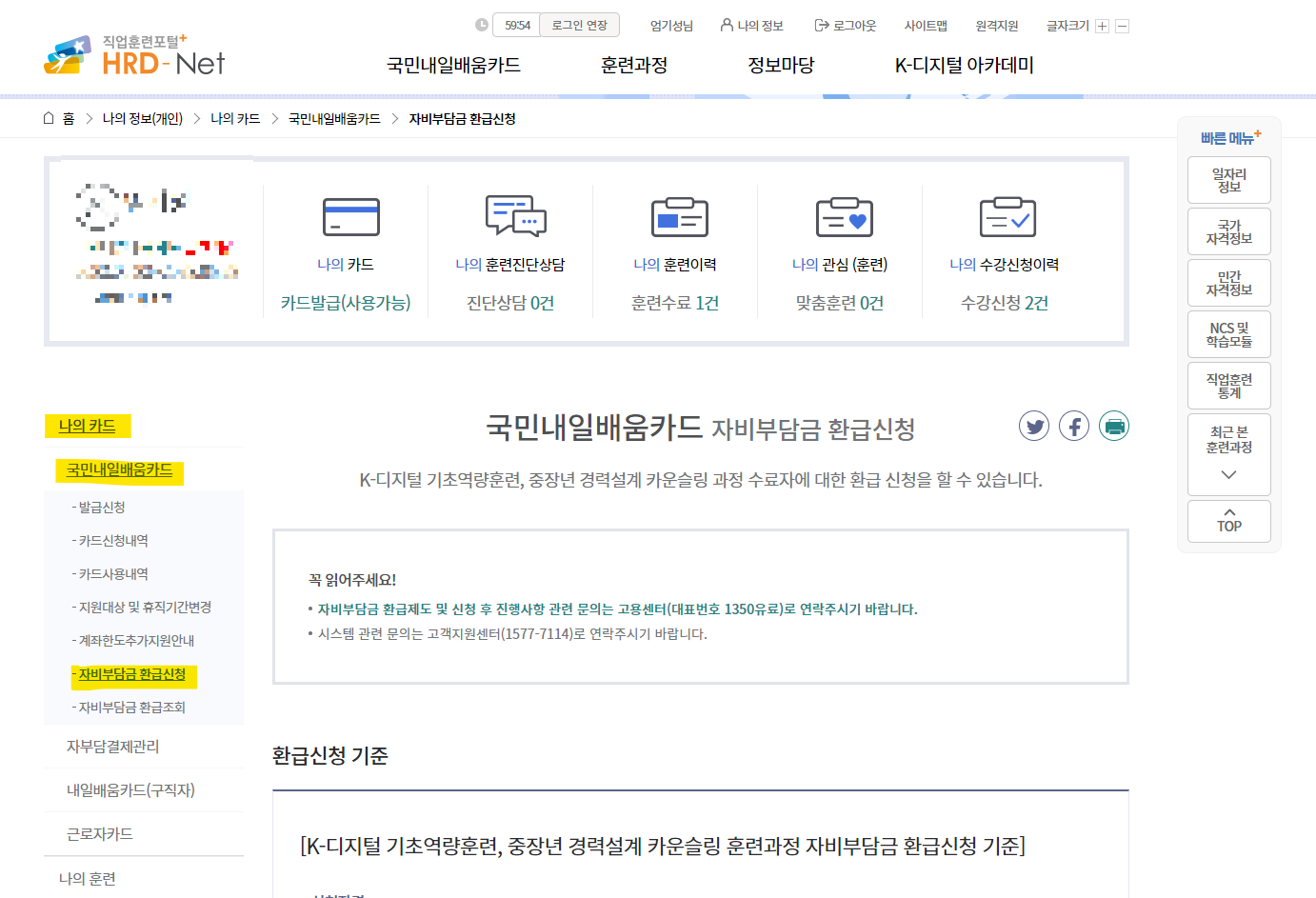Select 나의 카드 in the sidebar
1316x898 pixels.
point(88,426)
